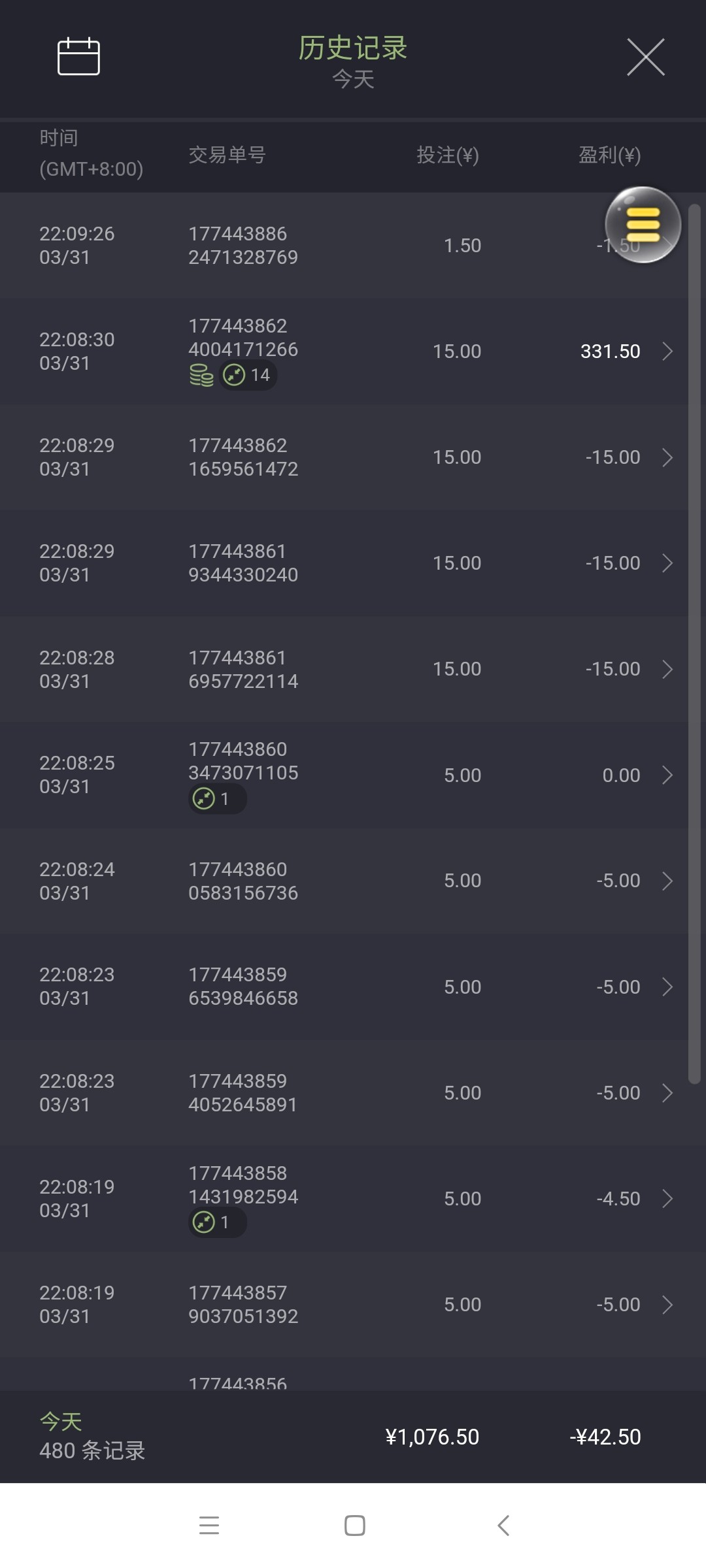Close the history records panel
706x1568 pixels.
point(645,57)
